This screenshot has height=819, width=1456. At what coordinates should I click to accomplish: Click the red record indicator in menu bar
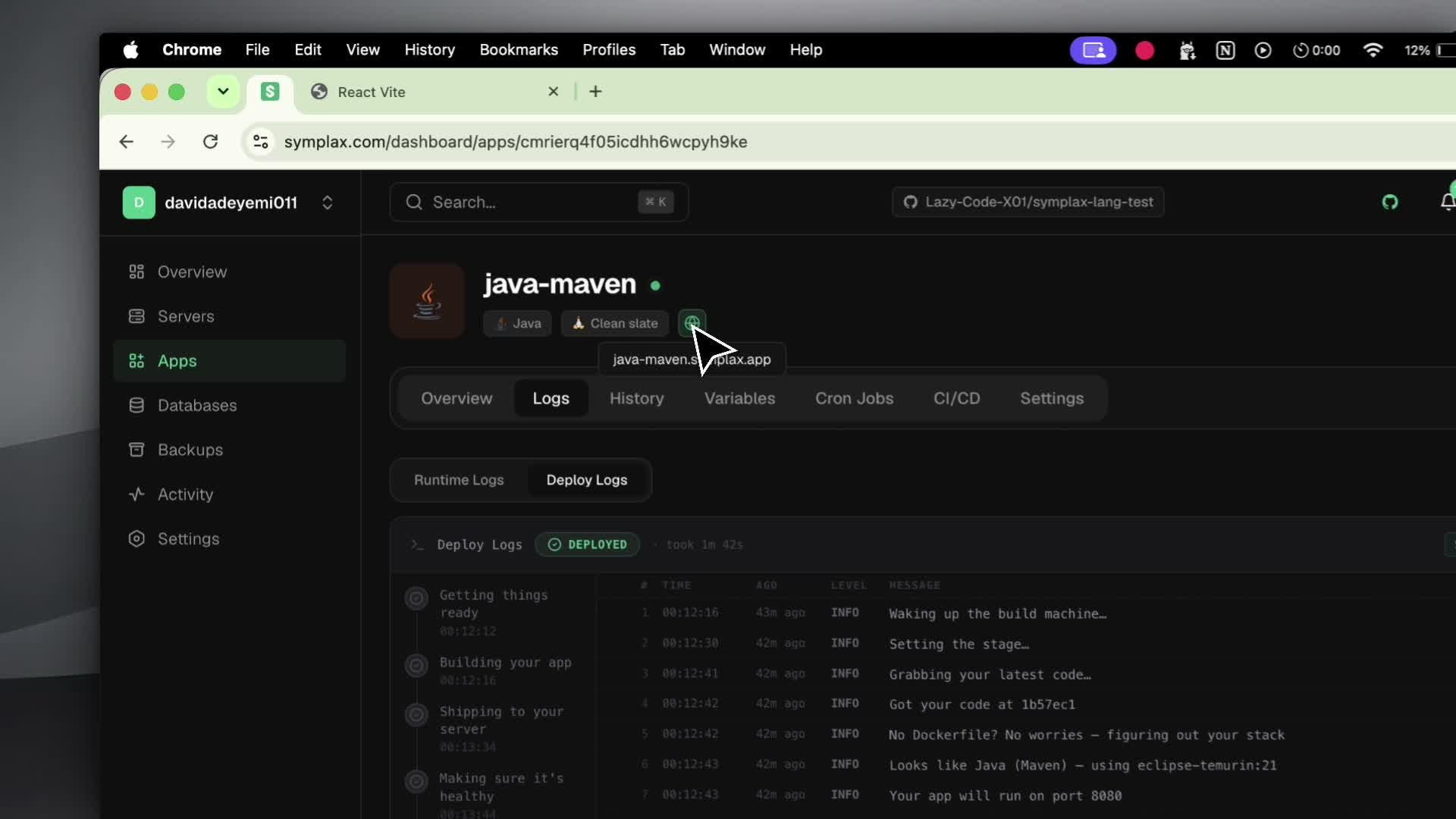(x=1144, y=50)
